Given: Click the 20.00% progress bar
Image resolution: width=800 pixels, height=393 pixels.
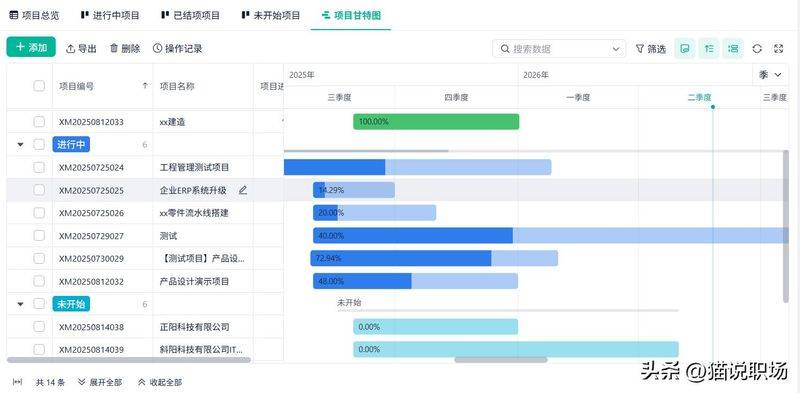Looking at the screenshot, I should pos(374,213).
